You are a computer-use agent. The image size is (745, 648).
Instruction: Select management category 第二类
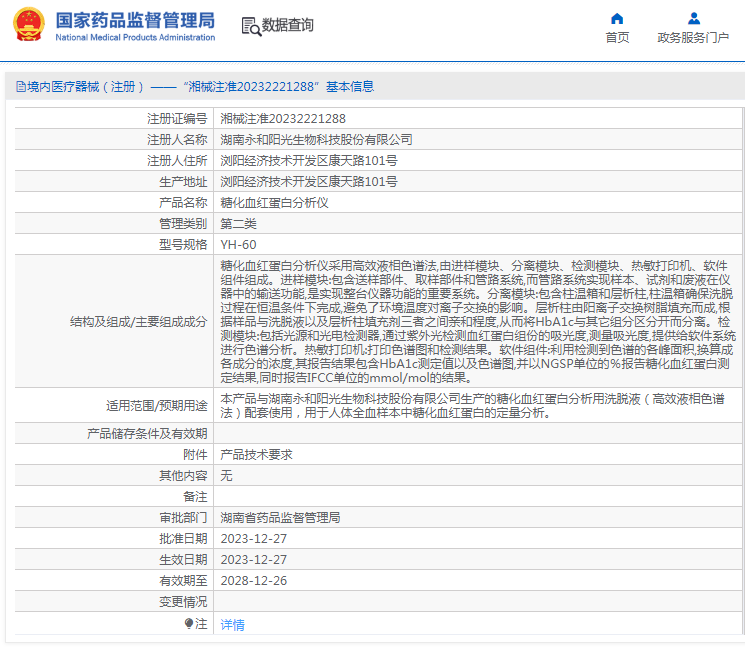tap(239, 223)
